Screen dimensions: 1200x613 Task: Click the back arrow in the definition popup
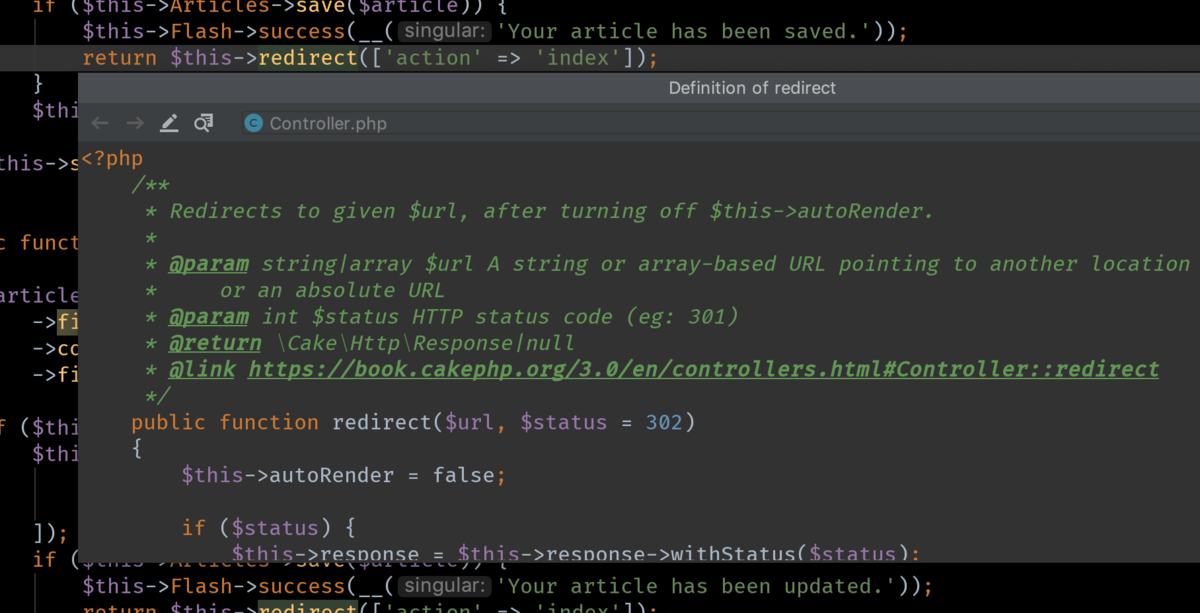pyautogui.click(x=99, y=123)
